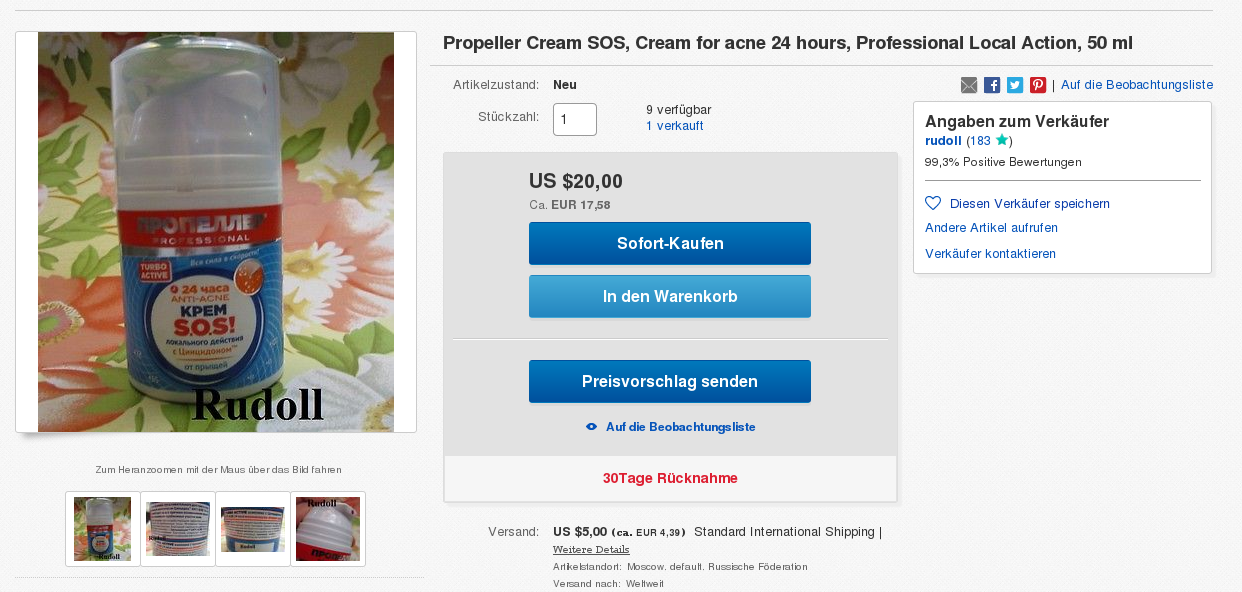Image resolution: width=1242 pixels, height=592 pixels.
Task: Add item with In den Warenkorb
Action: click(x=669, y=297)
